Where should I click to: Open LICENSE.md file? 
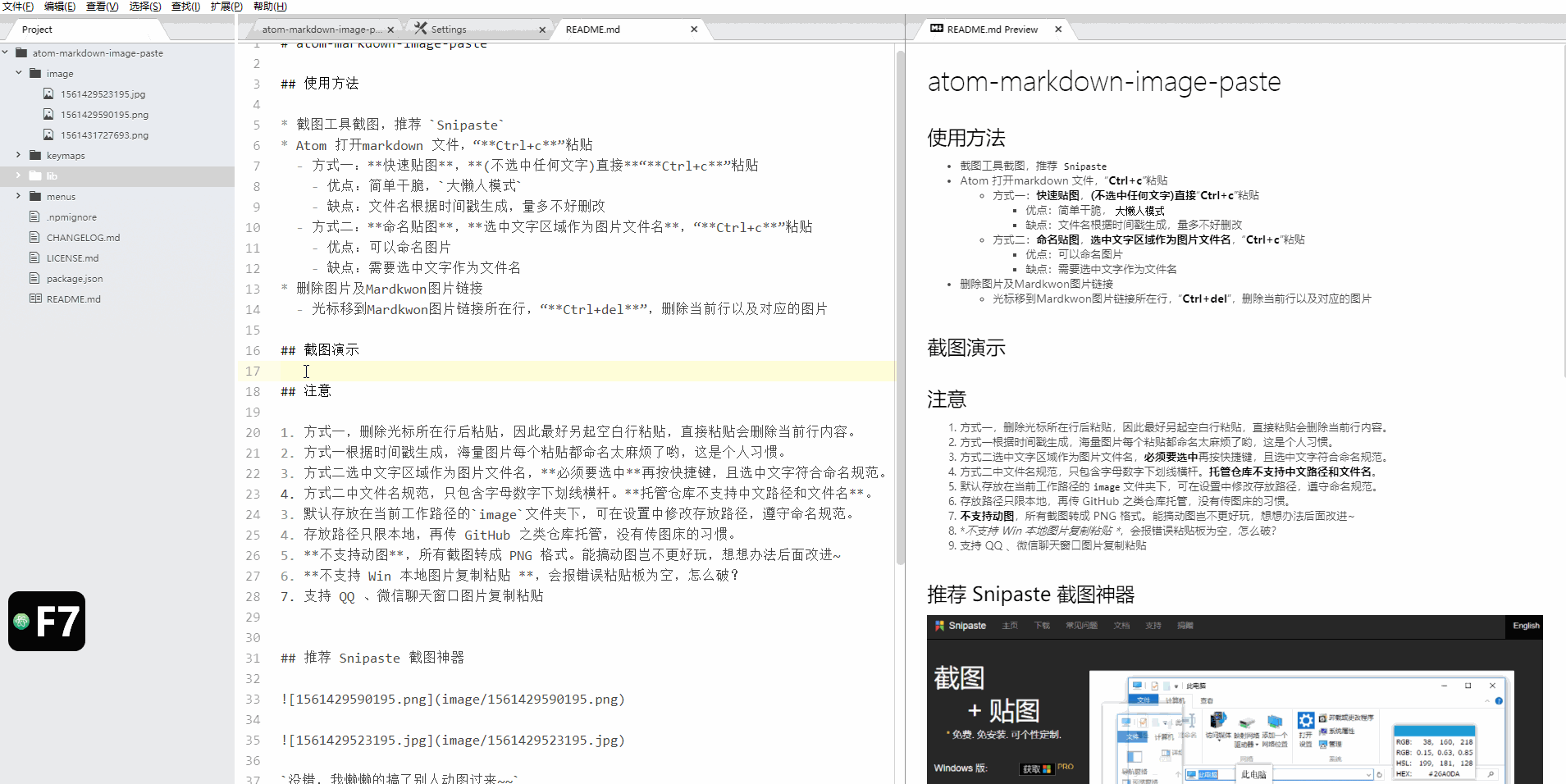click(72, 258)
